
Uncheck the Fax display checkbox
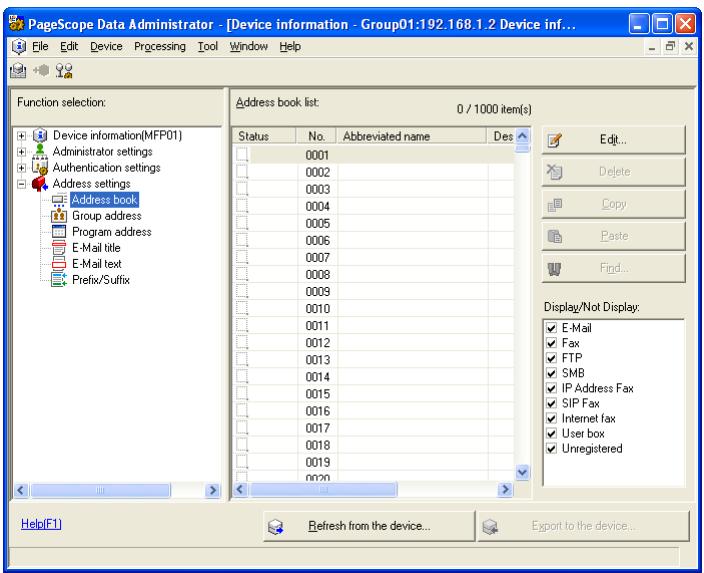[551, 343]
